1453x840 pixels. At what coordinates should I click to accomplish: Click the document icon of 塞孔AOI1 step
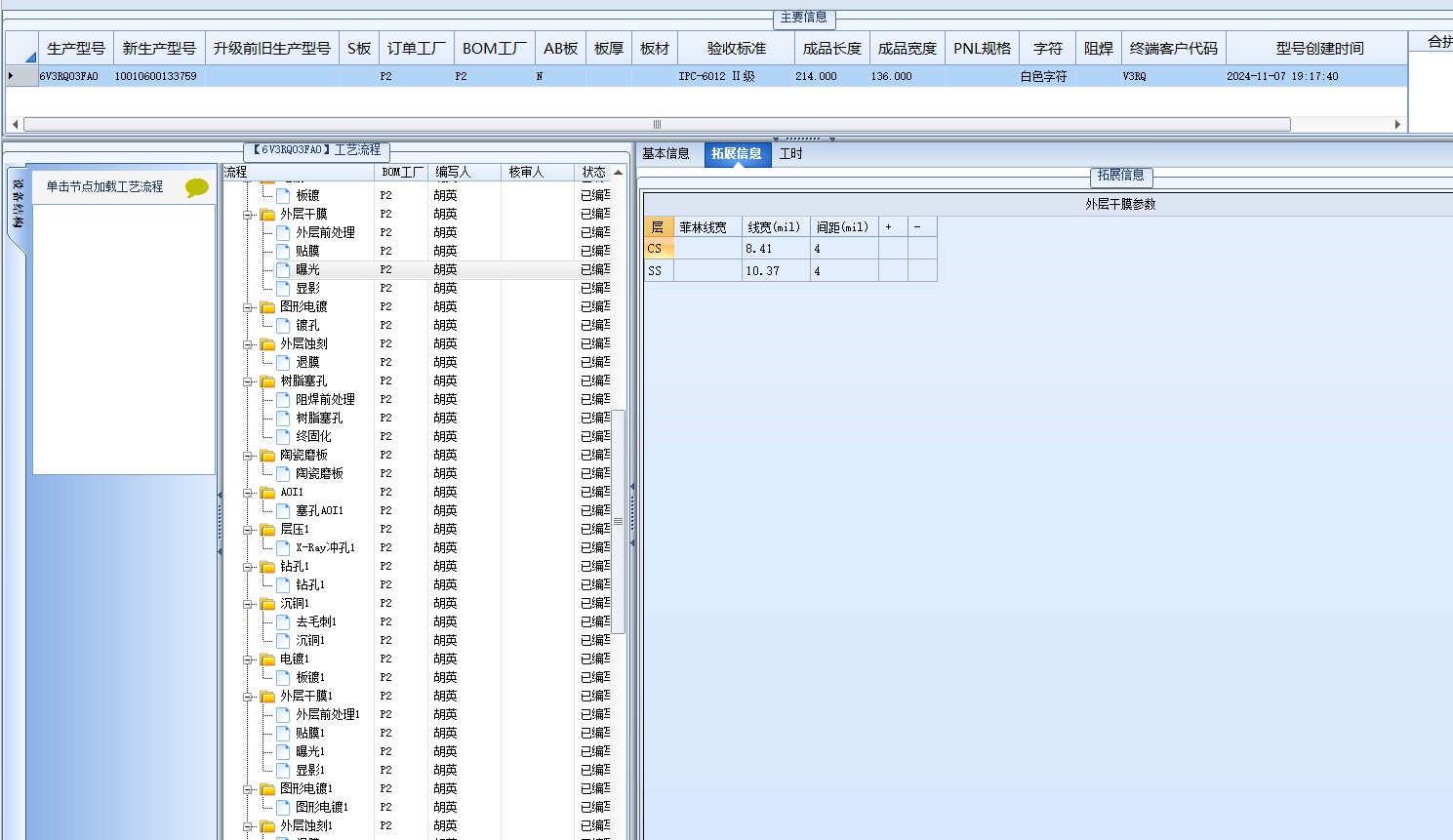[x=283, y=510]
